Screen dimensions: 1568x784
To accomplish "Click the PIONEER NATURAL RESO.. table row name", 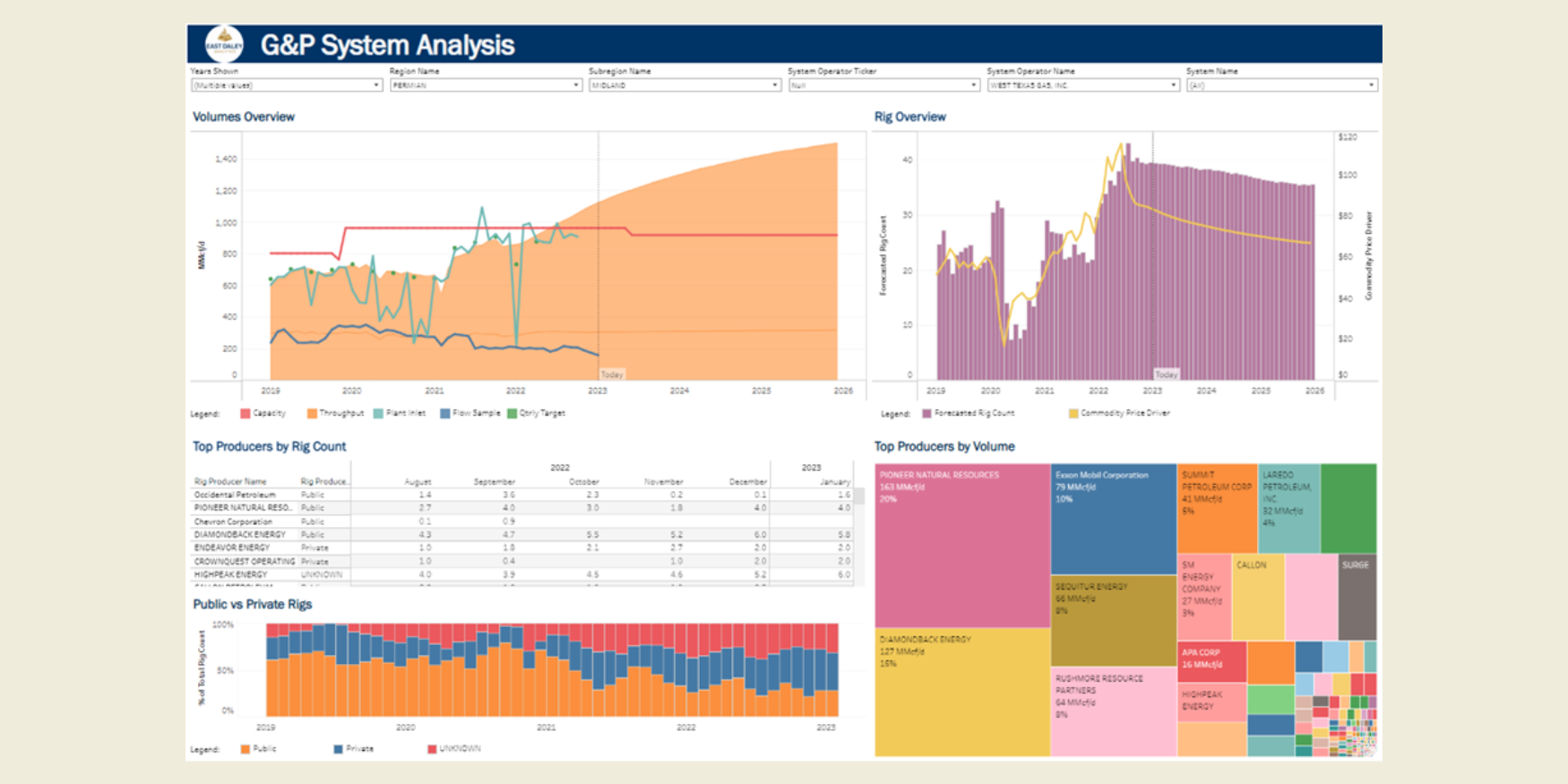I will tap(243, 508).
